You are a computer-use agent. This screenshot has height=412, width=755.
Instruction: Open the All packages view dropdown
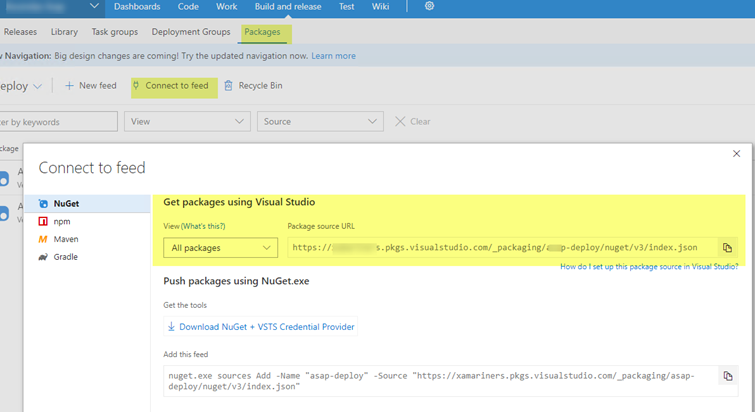click(221, 248)
